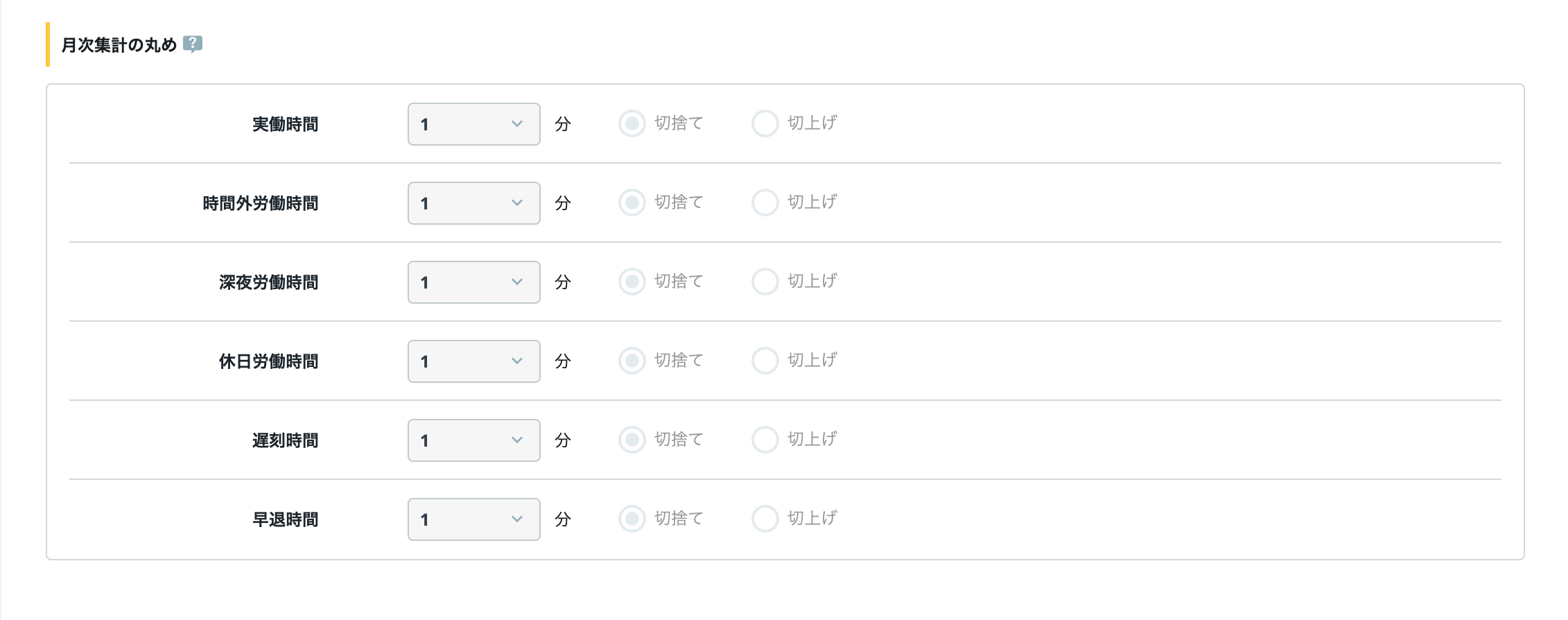
Task: Select 切捨て for 遅刻時間
Action: click(632, 440)
